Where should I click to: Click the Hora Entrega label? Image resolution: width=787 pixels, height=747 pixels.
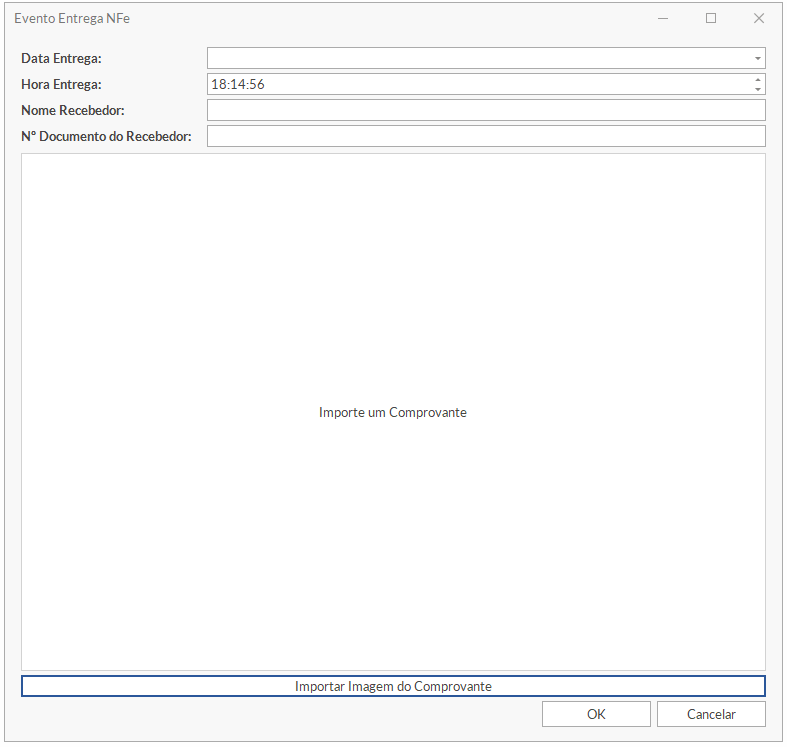(61, 85)
